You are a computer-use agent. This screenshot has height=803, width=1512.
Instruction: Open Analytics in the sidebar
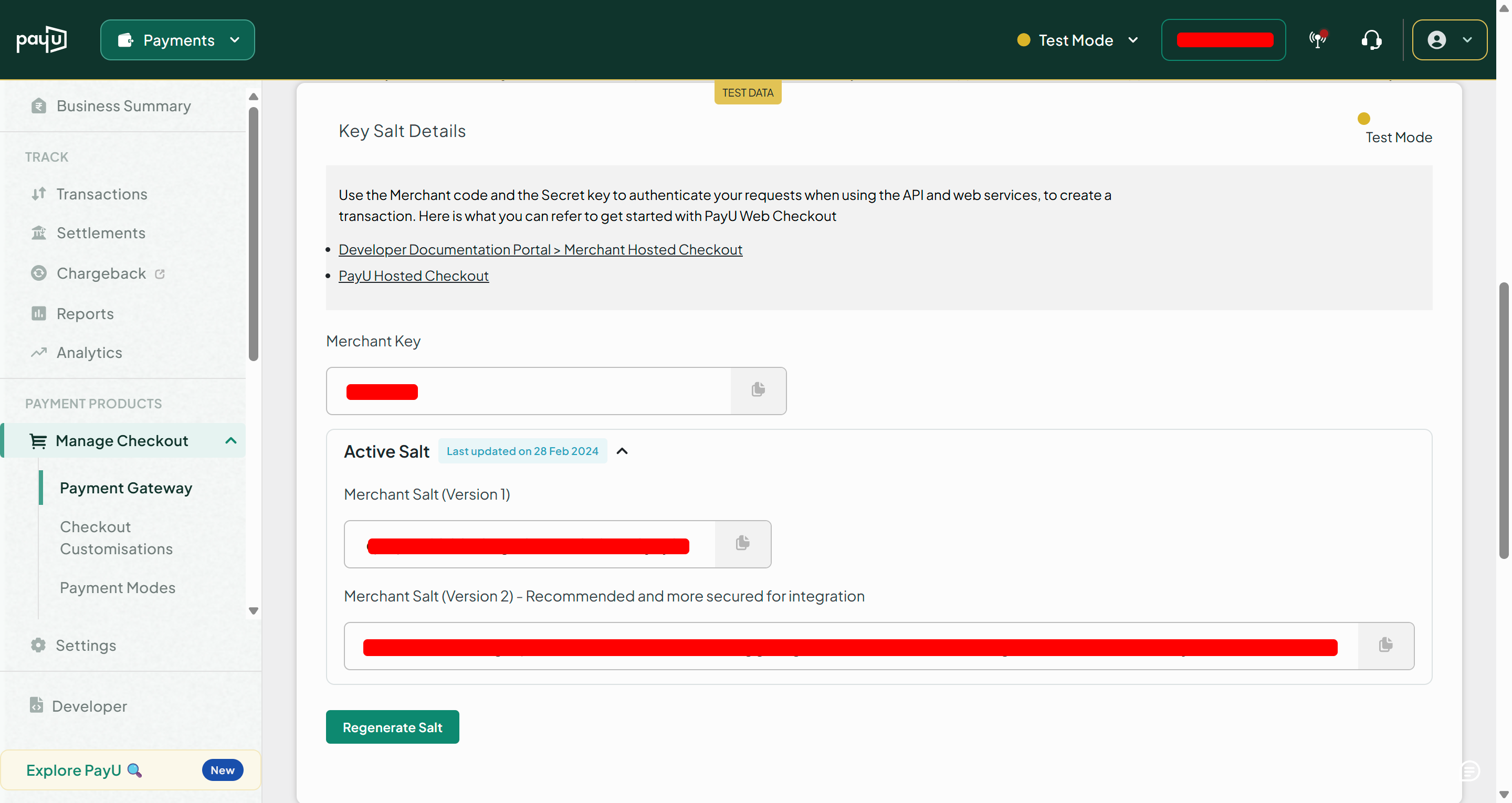point(89,352)
